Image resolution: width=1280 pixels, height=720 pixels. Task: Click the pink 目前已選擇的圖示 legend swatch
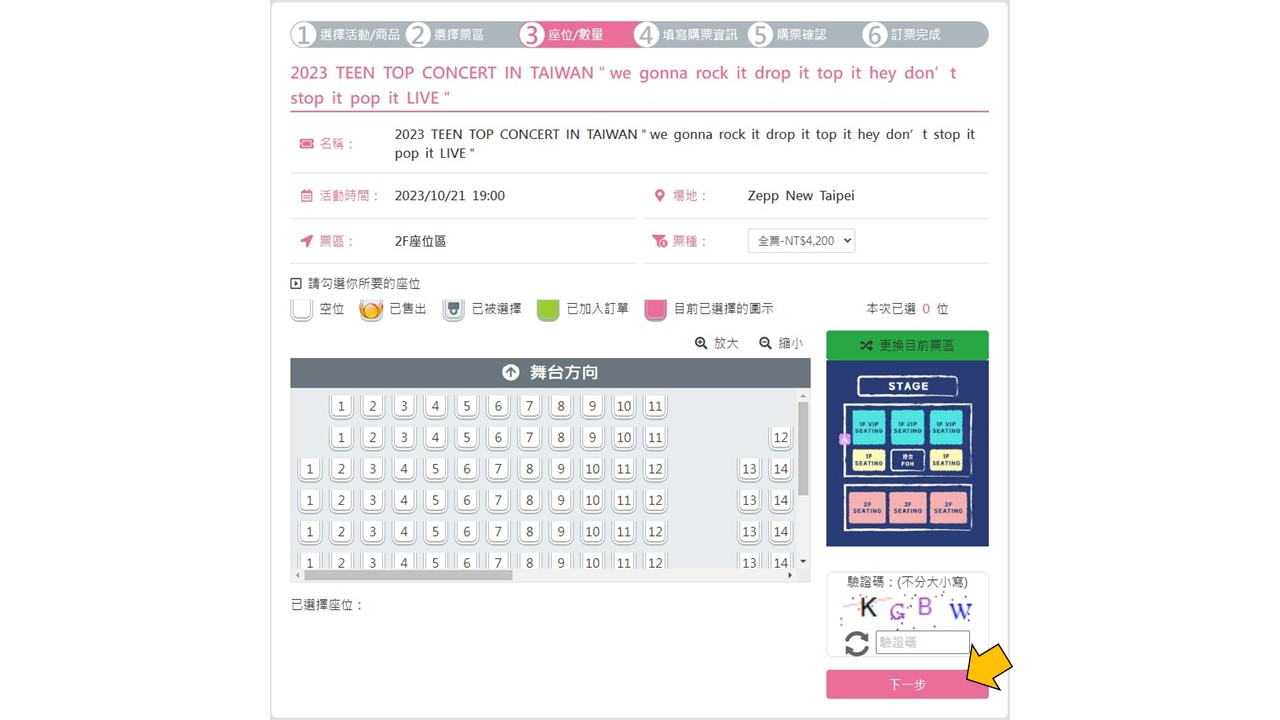coord(656,309)
